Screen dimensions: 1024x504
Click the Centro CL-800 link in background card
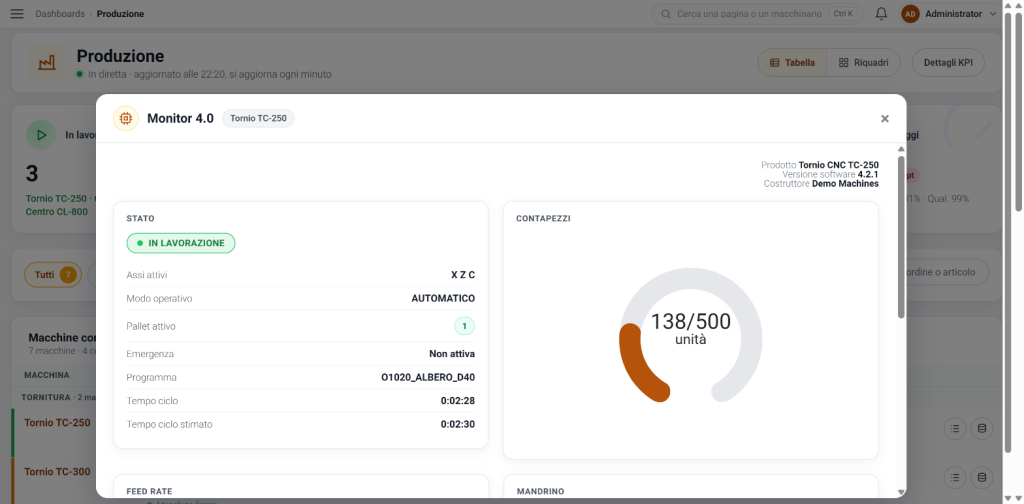[56, 212]
